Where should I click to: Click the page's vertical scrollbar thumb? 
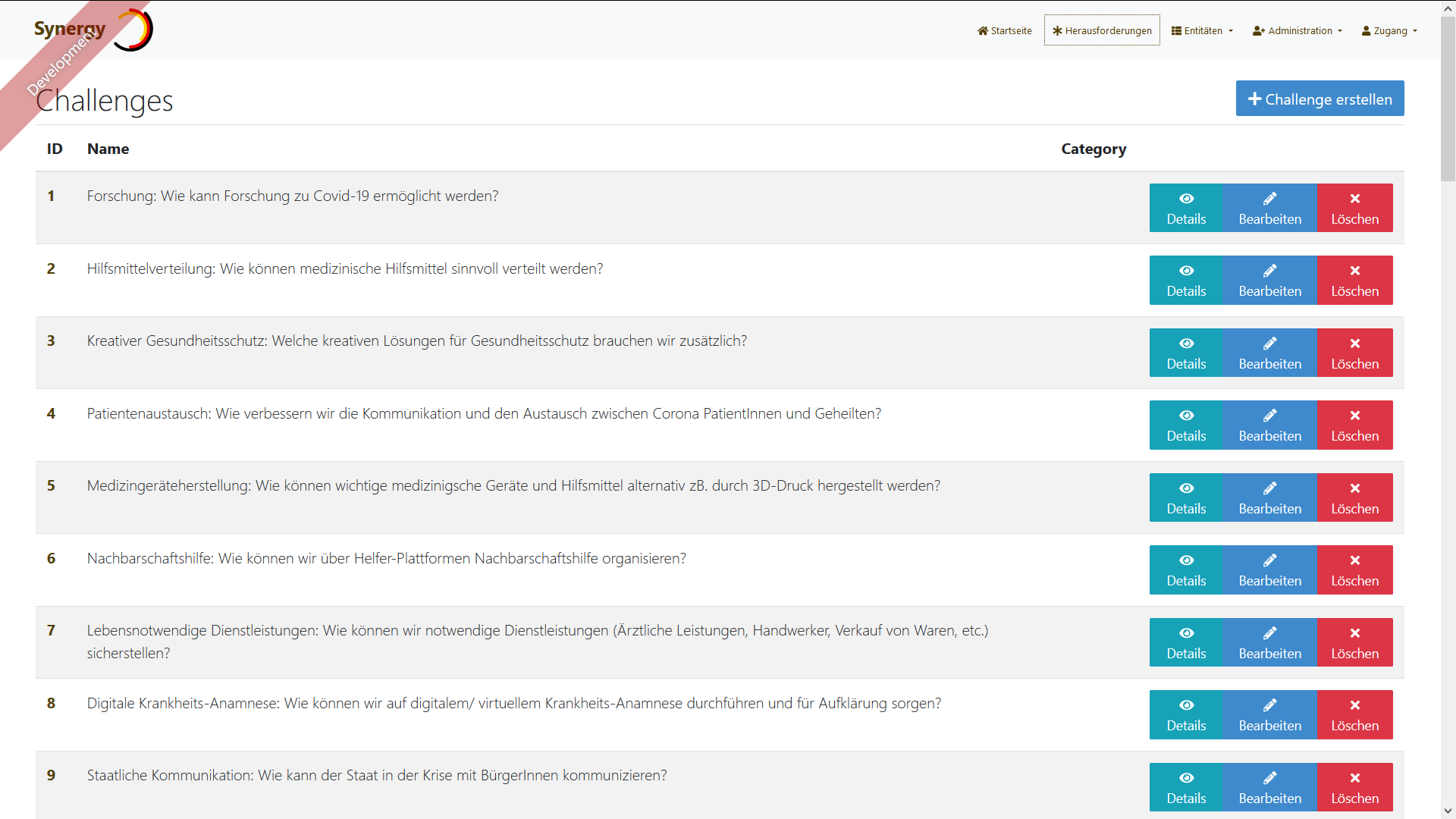pyautogui.click(x=1448, y=99)
